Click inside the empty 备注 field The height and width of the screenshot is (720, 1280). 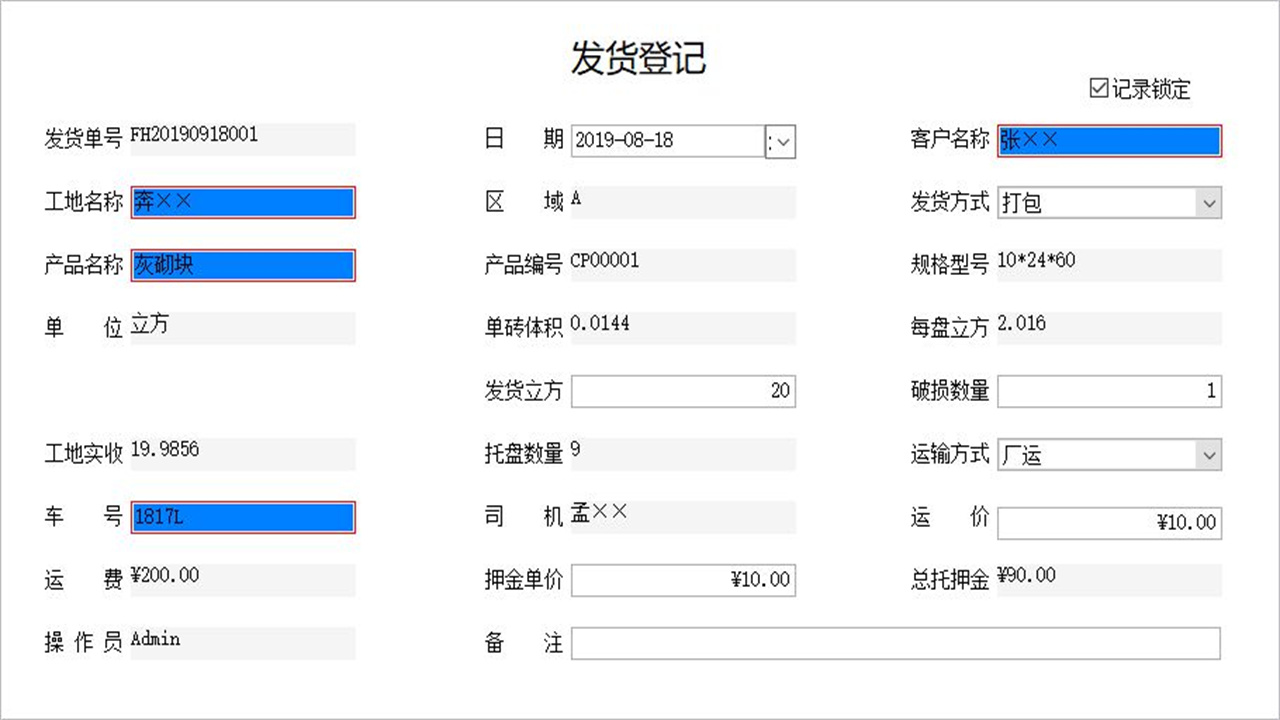coord(897,643)
